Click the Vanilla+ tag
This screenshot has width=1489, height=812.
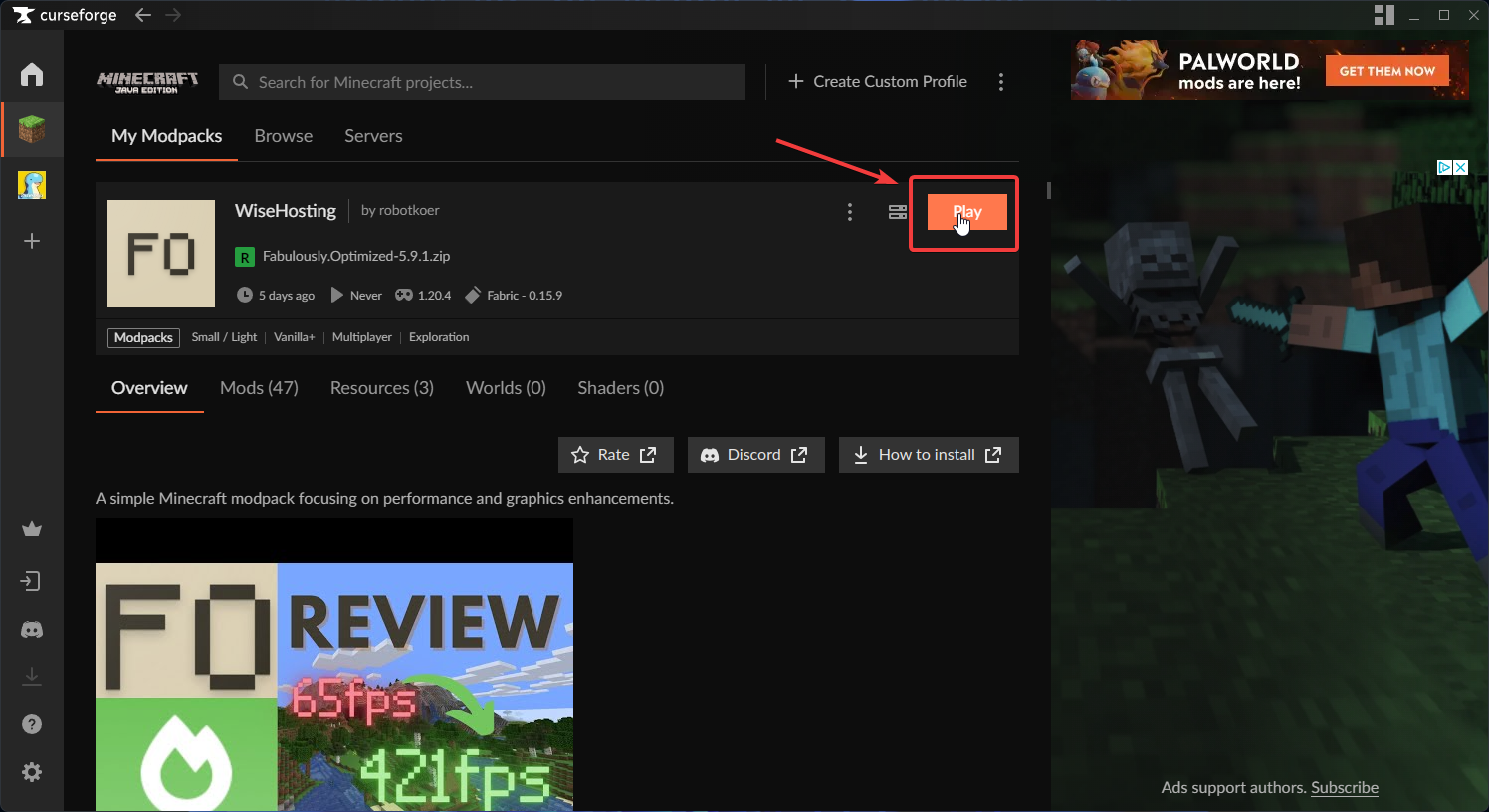point(294,337)
